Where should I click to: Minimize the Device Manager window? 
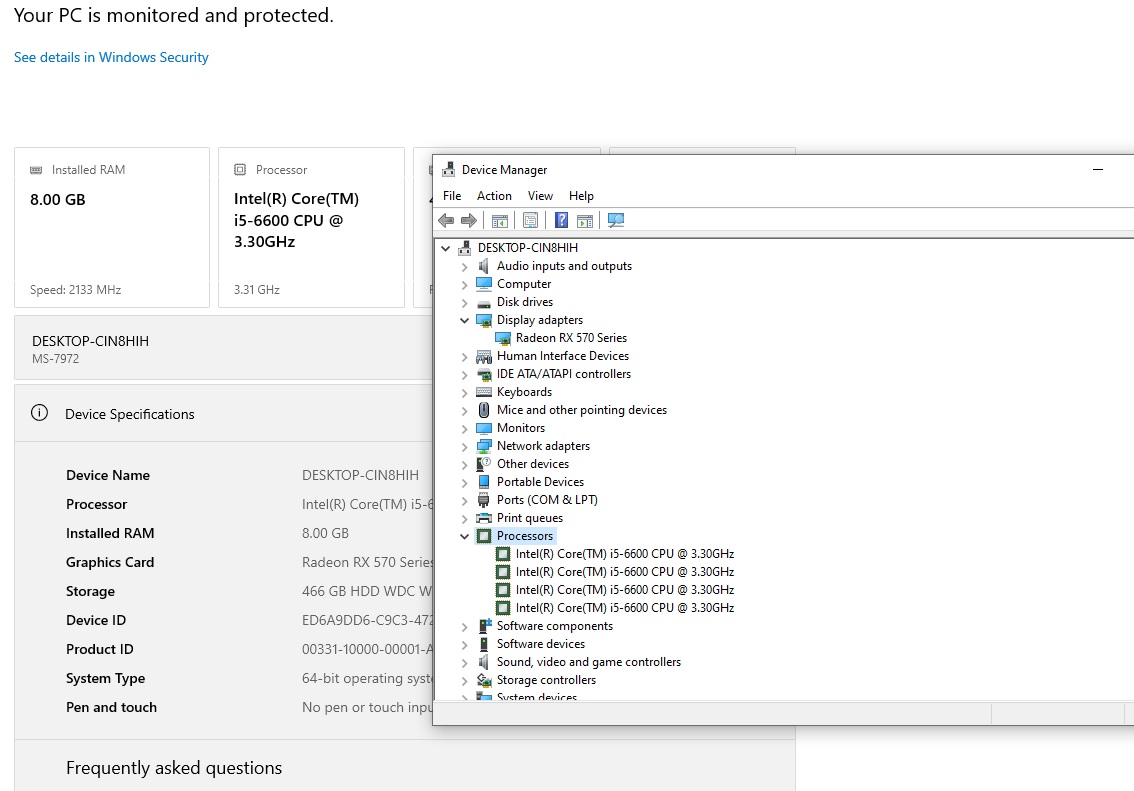1098,170
